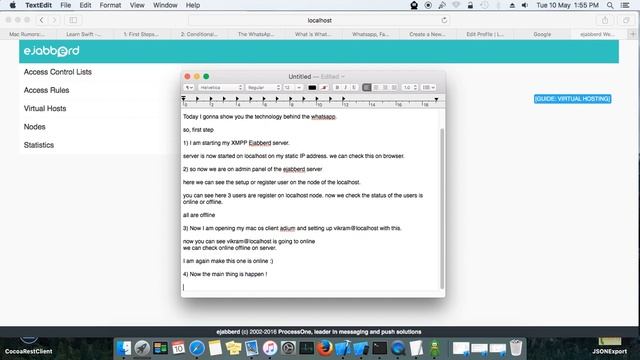Reload the page in Safari

point(444,20)
